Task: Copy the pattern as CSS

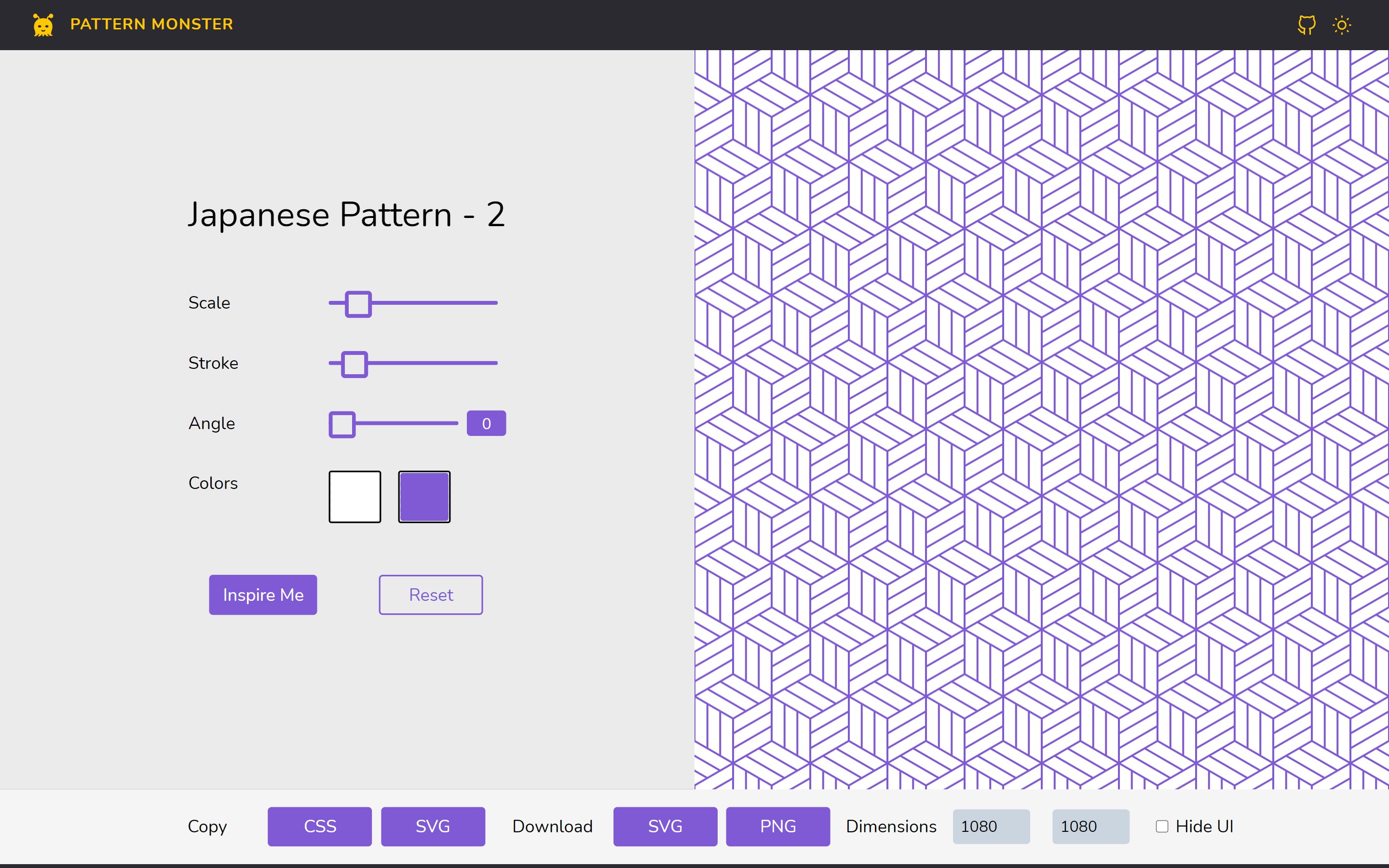Action: (320, 826)
